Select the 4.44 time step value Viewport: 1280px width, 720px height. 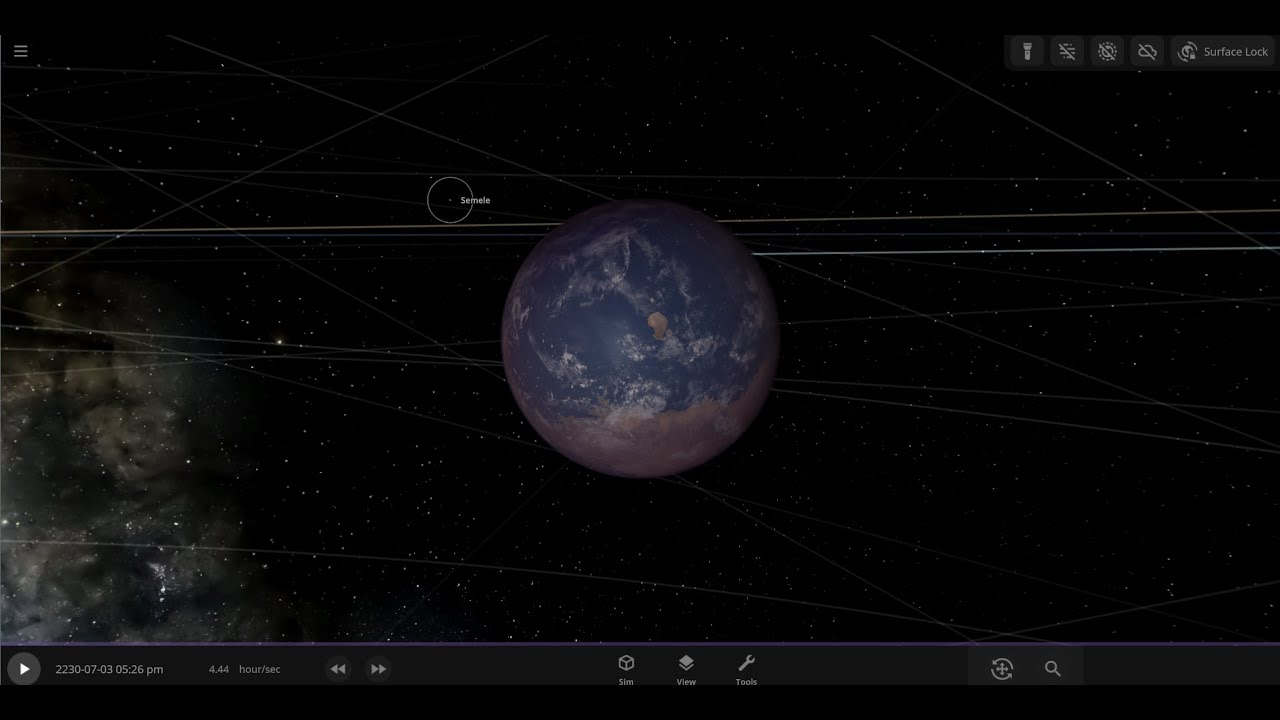219,669
